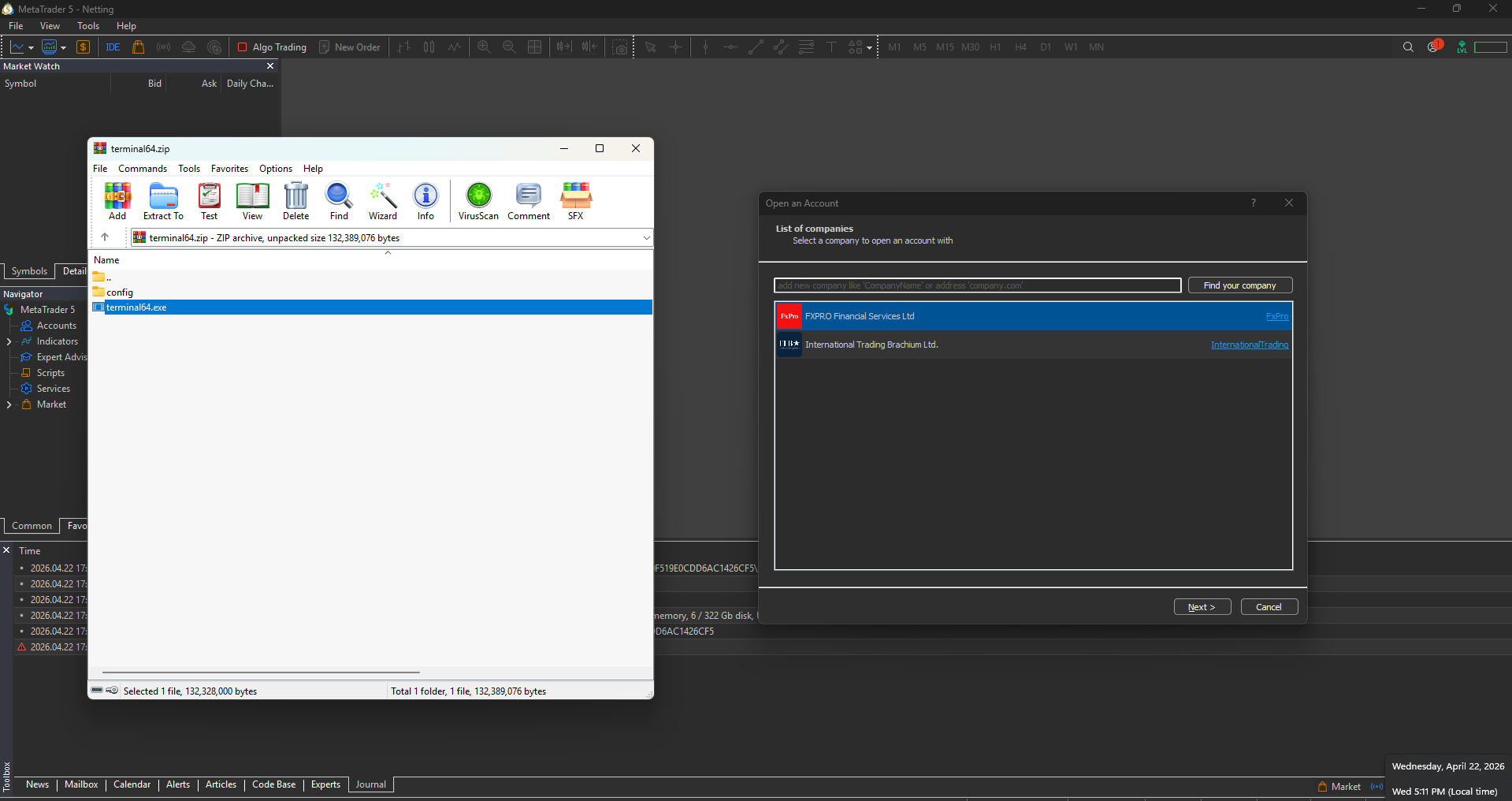Click the Find your company button
Image resolution: width=1512 pixels, height=801 pixels.
(1240, 285)
